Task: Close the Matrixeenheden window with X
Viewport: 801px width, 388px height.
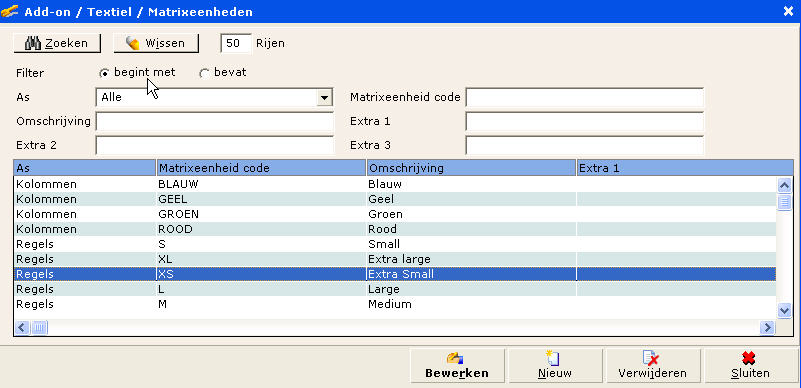Action: click(x=789, y=11)
